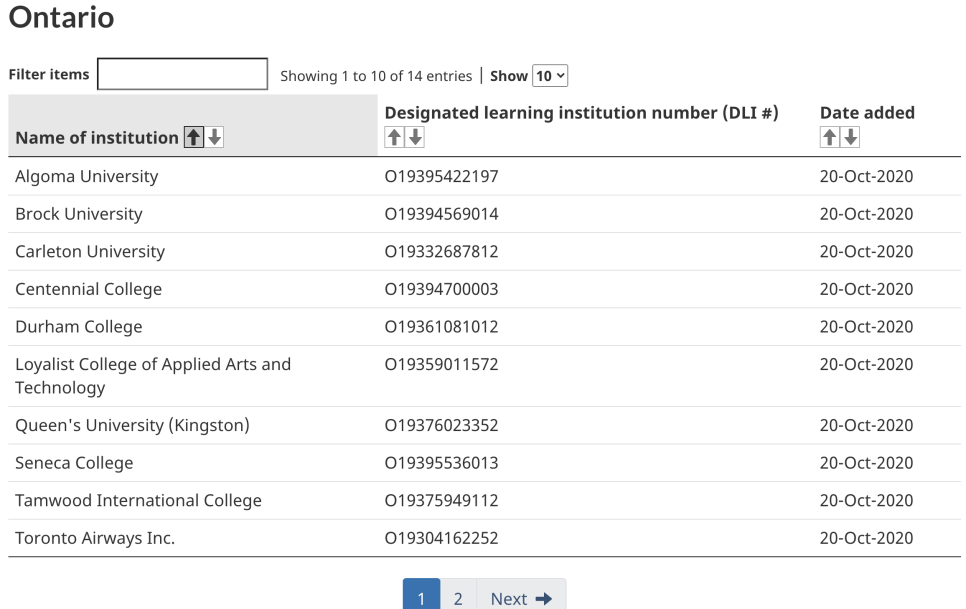Viewport: 966px width, 609px height.
Task: Sort Name of institution descending
Action: tap(214, 137)
